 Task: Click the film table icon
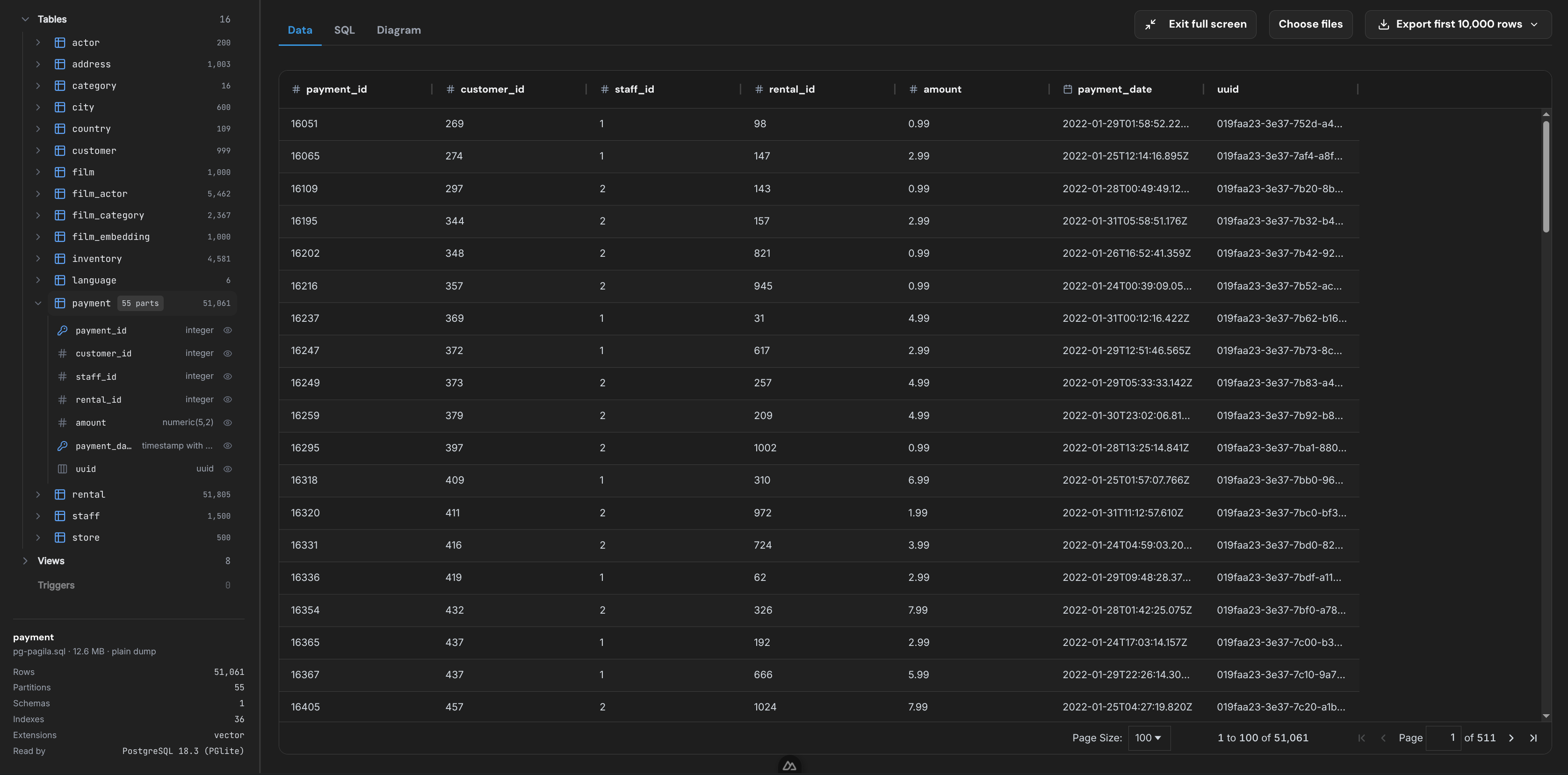click(60, 172)
